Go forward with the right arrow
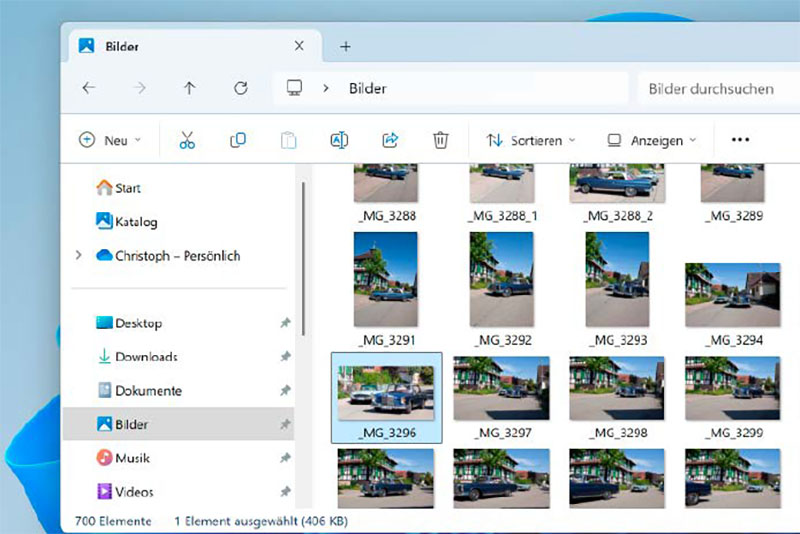This screenshot has width=800, height=534. 139,88
